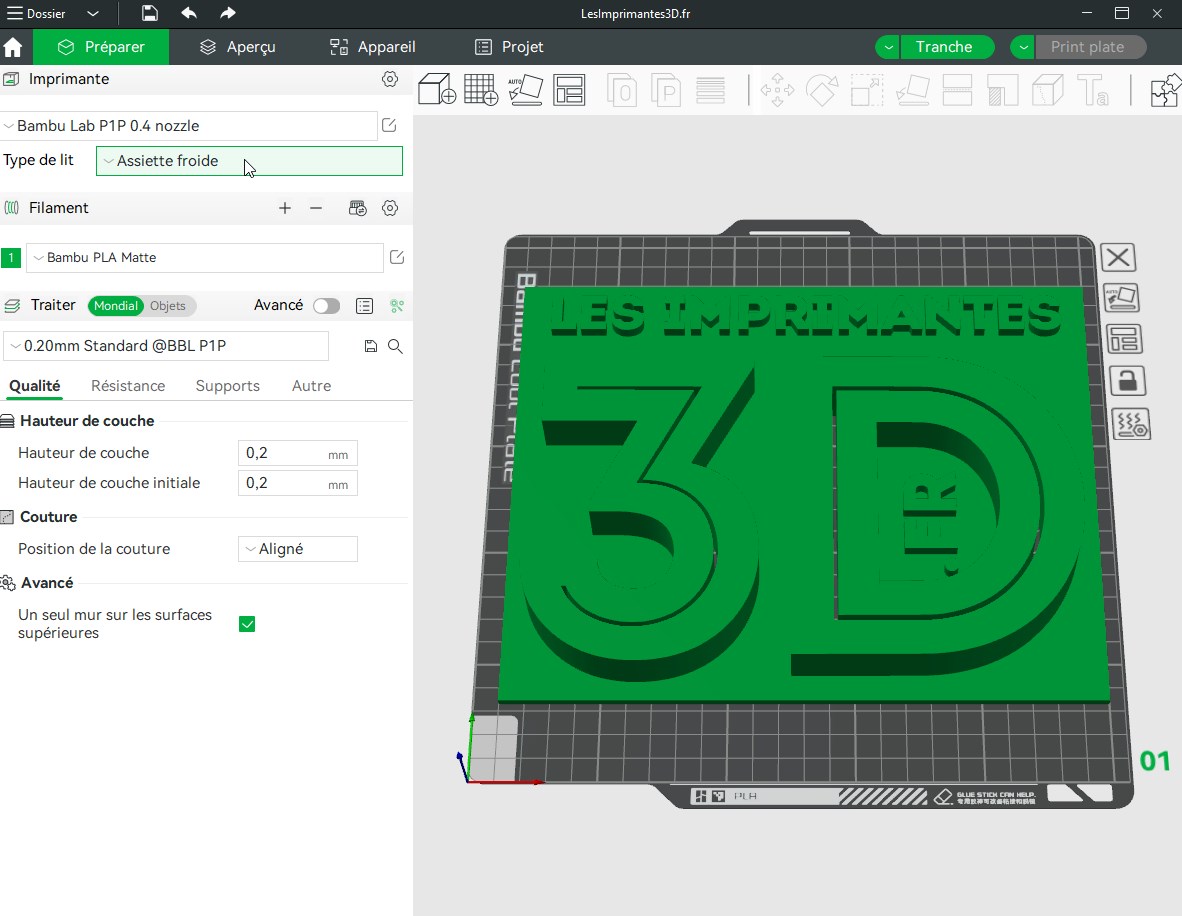Screen dimensions: 1182x916
Task: Click the redo arrow icon
Action: 228,13
